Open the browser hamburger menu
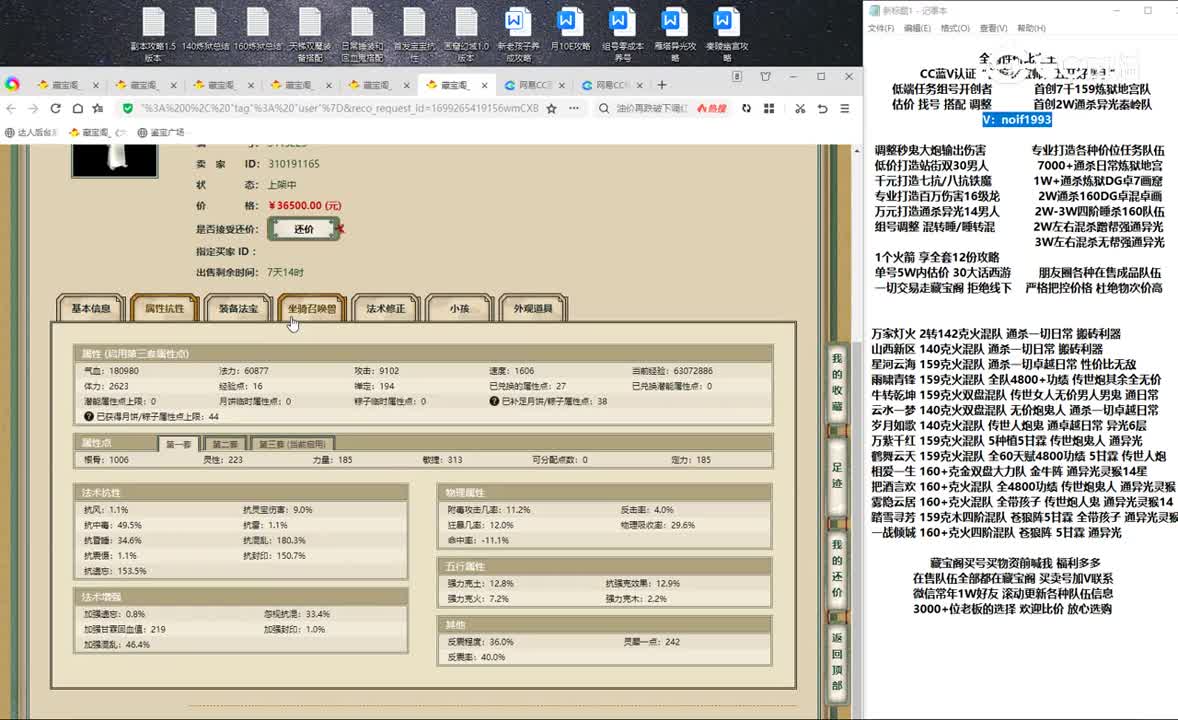 pyautogui.click(x=844, y=108)
